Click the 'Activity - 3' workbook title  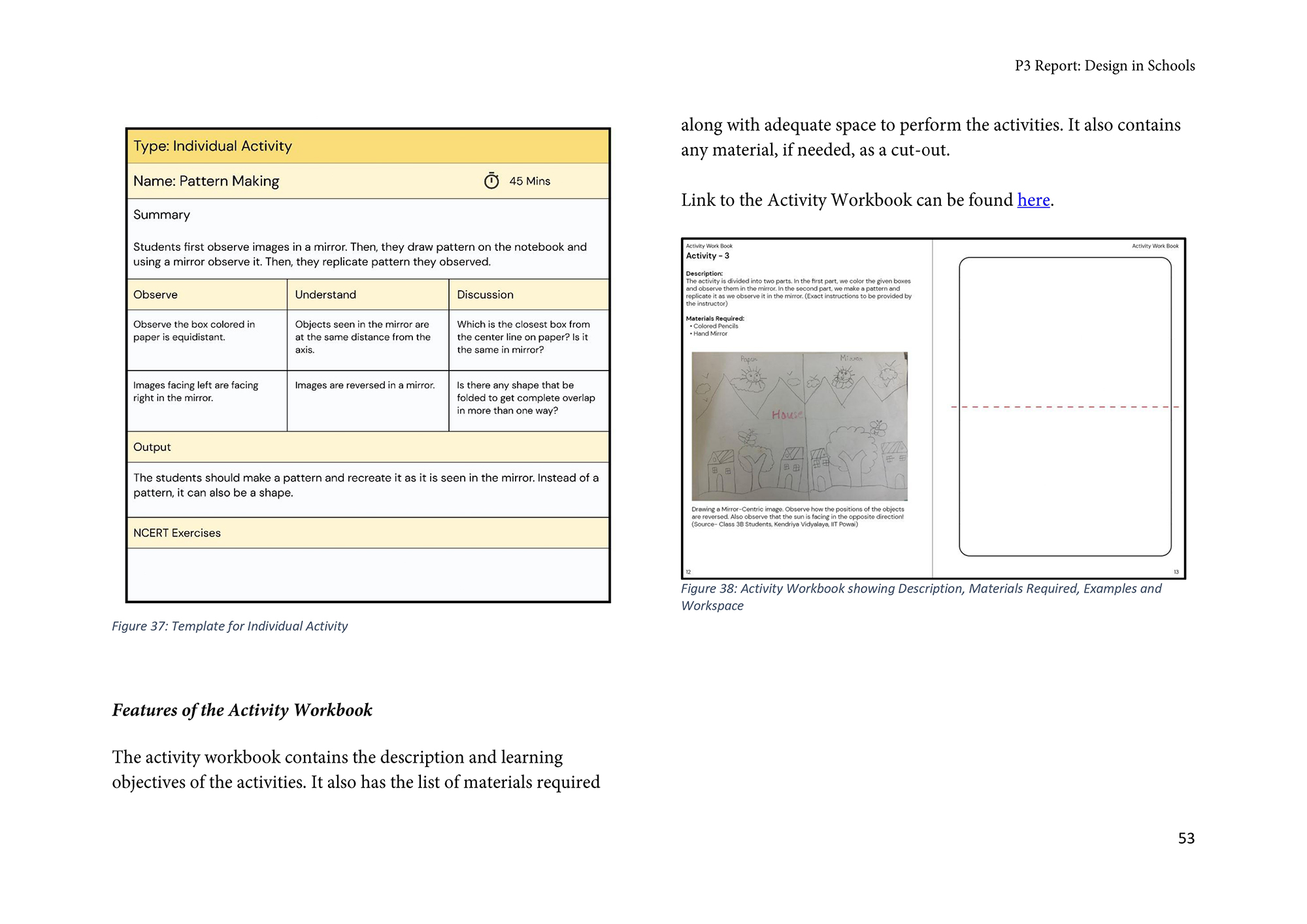click(x=707, y=256)
